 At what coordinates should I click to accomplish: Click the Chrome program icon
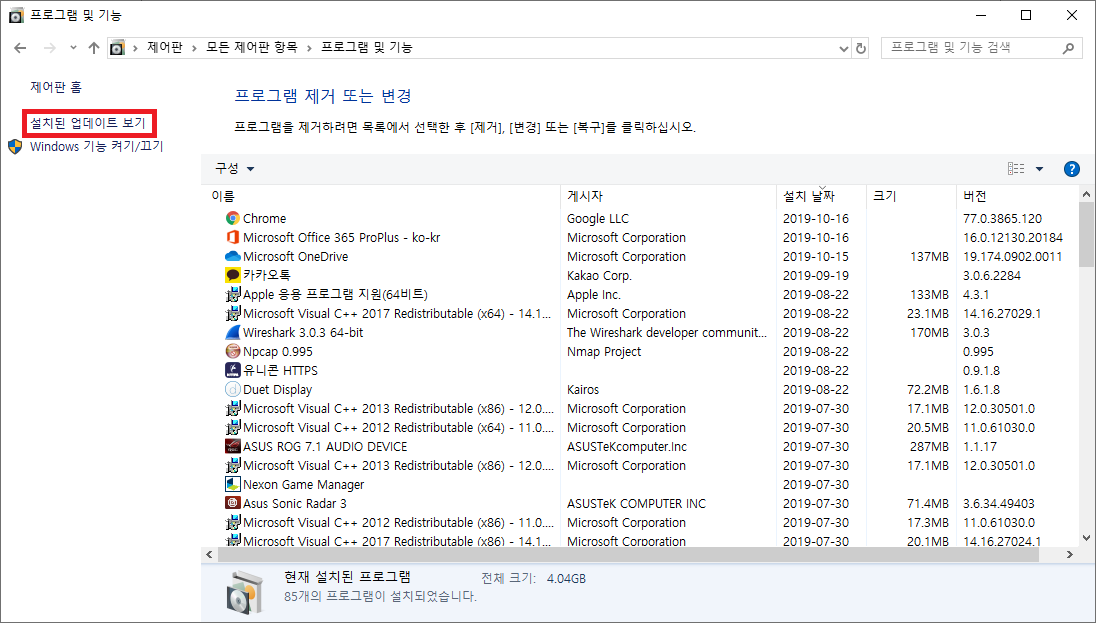pos(233,218)
